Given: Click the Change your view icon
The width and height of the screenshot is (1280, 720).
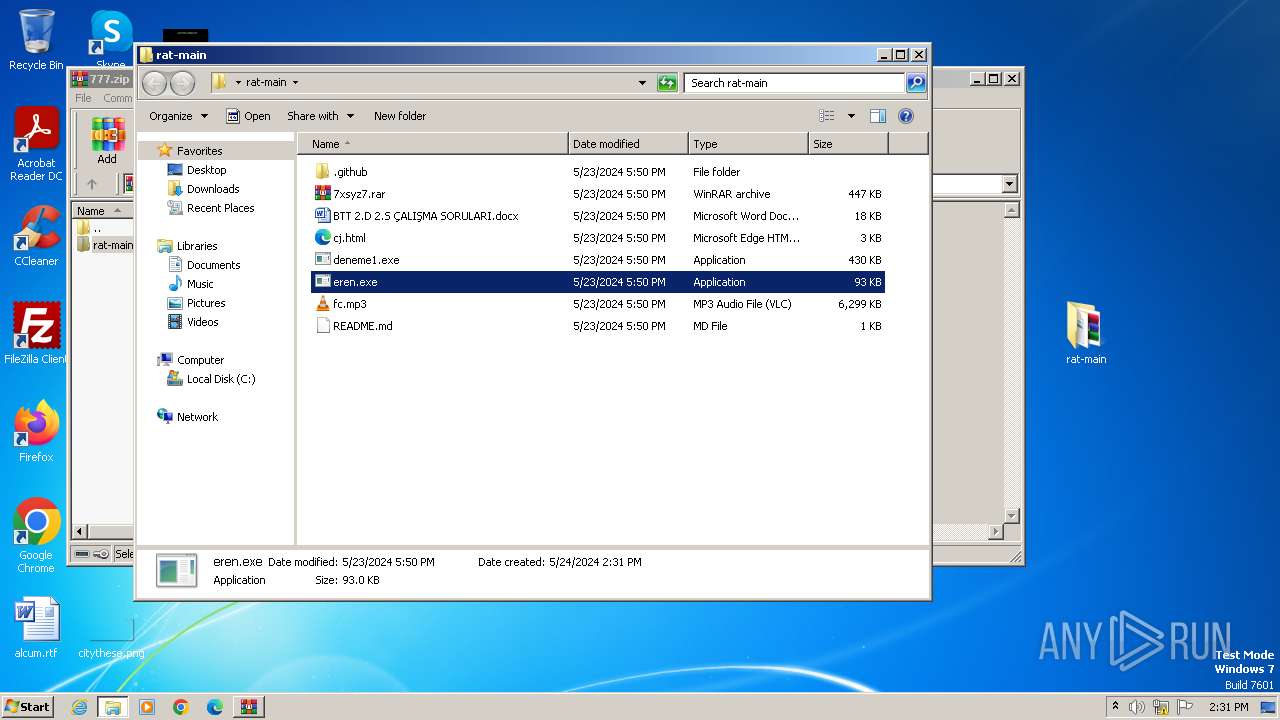Looking at the screenshot, I should point(827,116).
